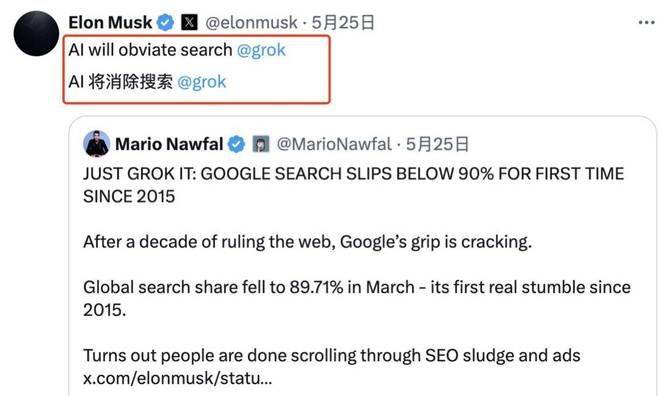Click the 5月25日 timestamp on Elon's tweet

[343, 23]
